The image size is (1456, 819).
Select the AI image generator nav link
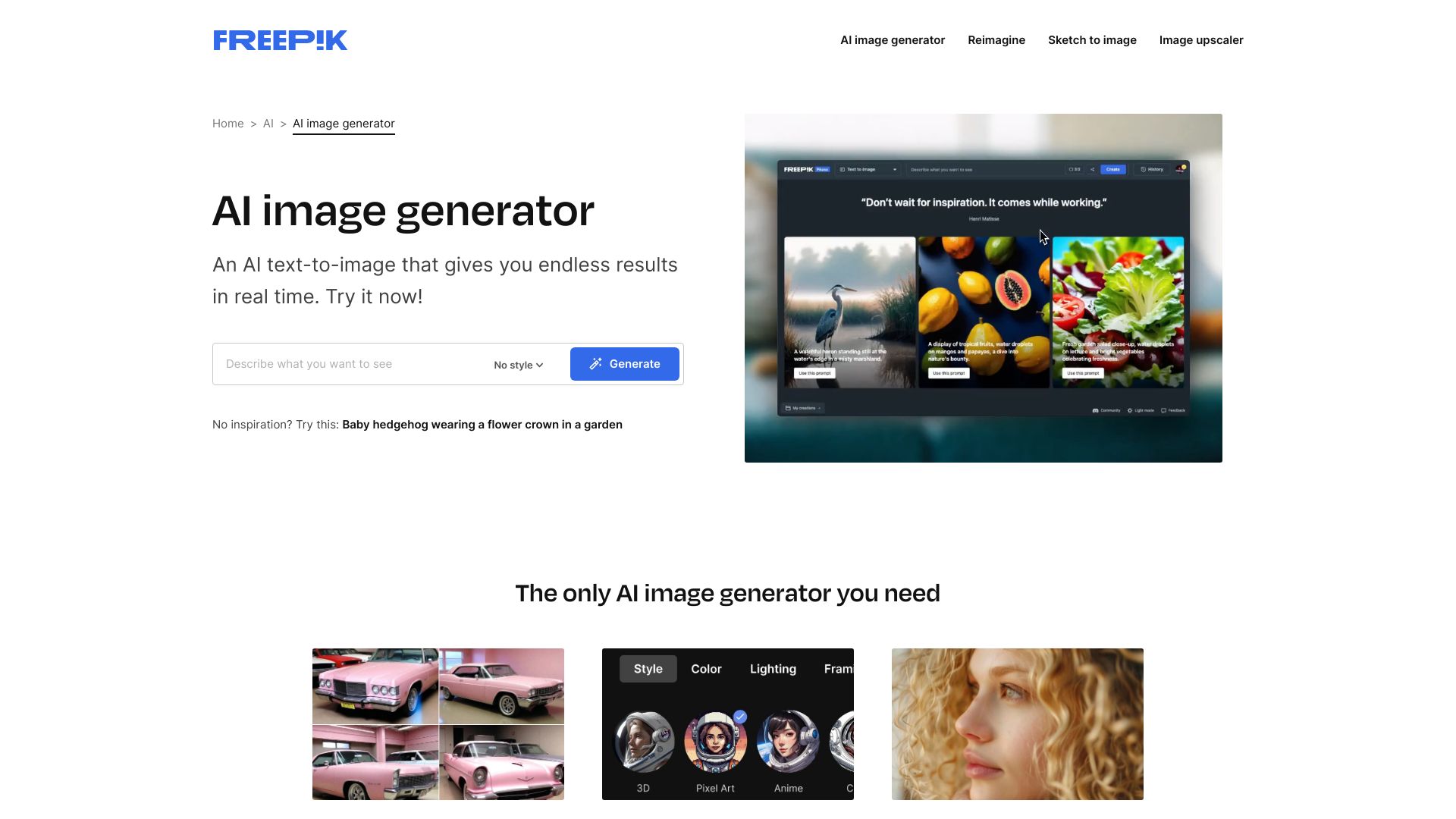[892, 40]
